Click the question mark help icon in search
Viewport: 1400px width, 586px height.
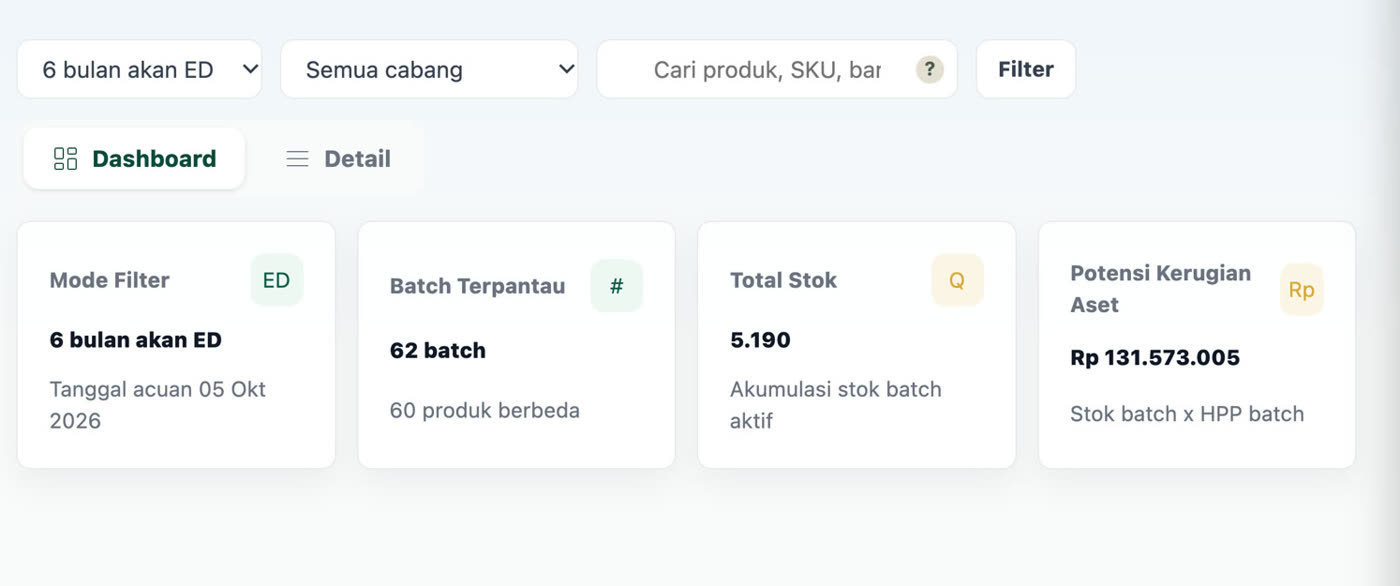930,69
